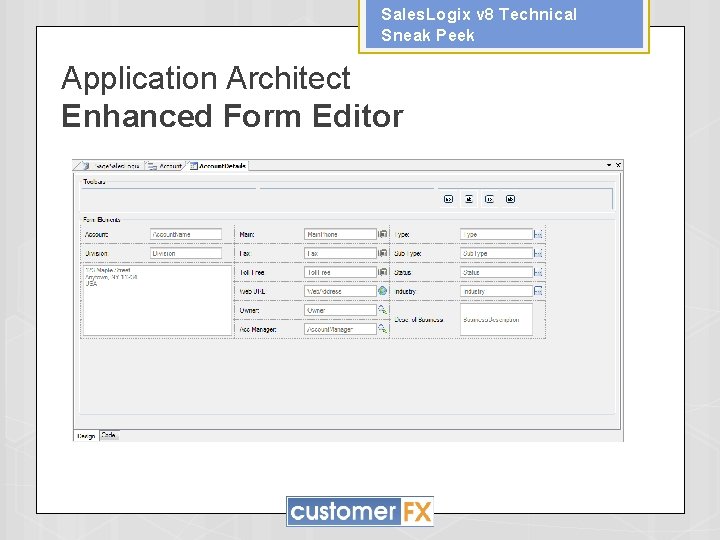The width and height of the screenshot is (720, 540).
Task: Switch to the first SalesLogix tab
Action: click(112, 166)
